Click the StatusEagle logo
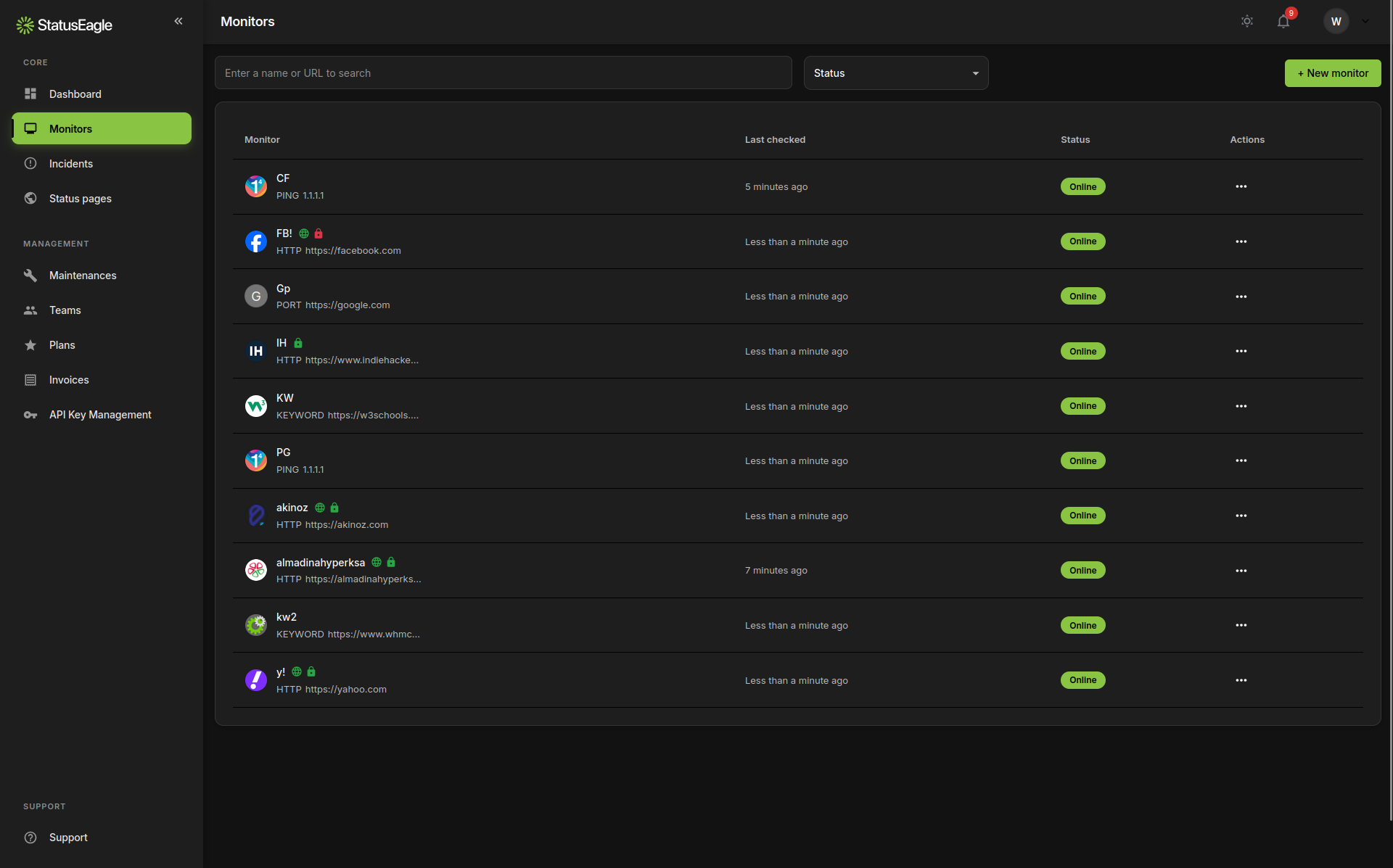This screenshot has width=1393, height=868. coord(64,24)
